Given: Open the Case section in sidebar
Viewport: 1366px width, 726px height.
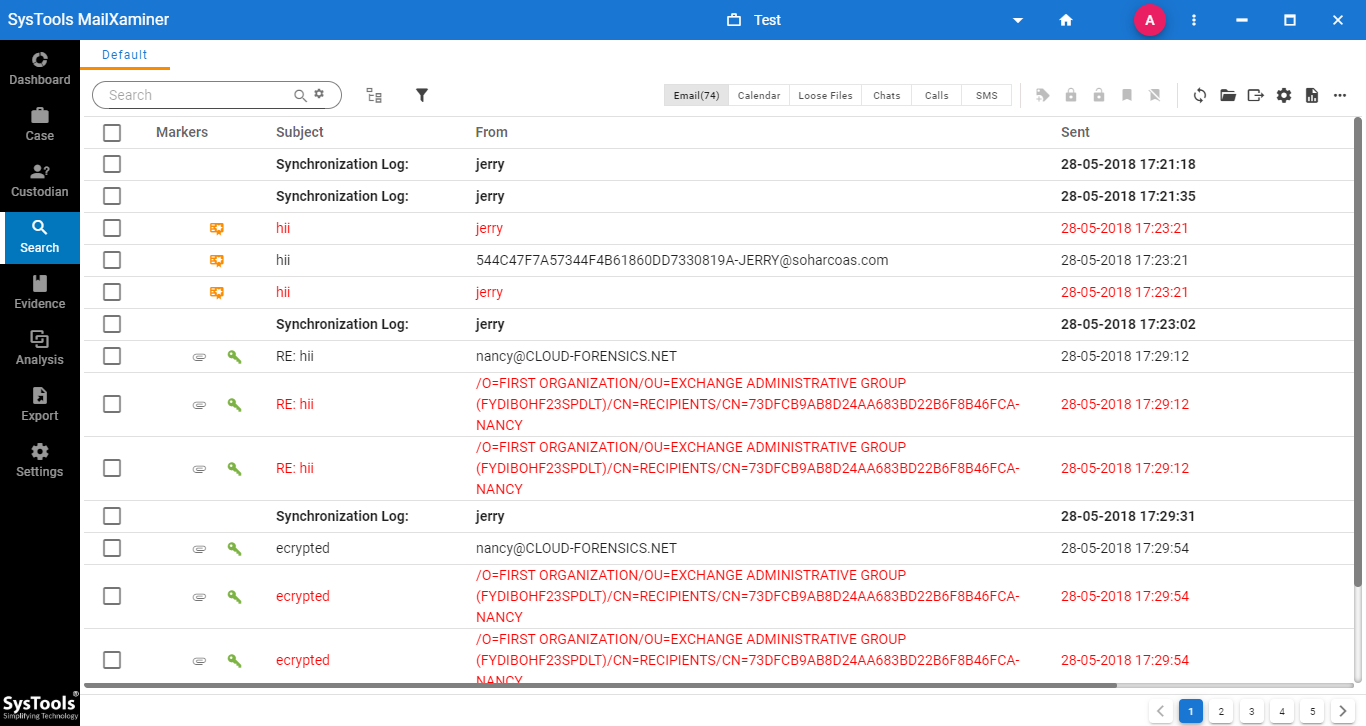Looking at the screenshot, I should click(x=40, y=124).
